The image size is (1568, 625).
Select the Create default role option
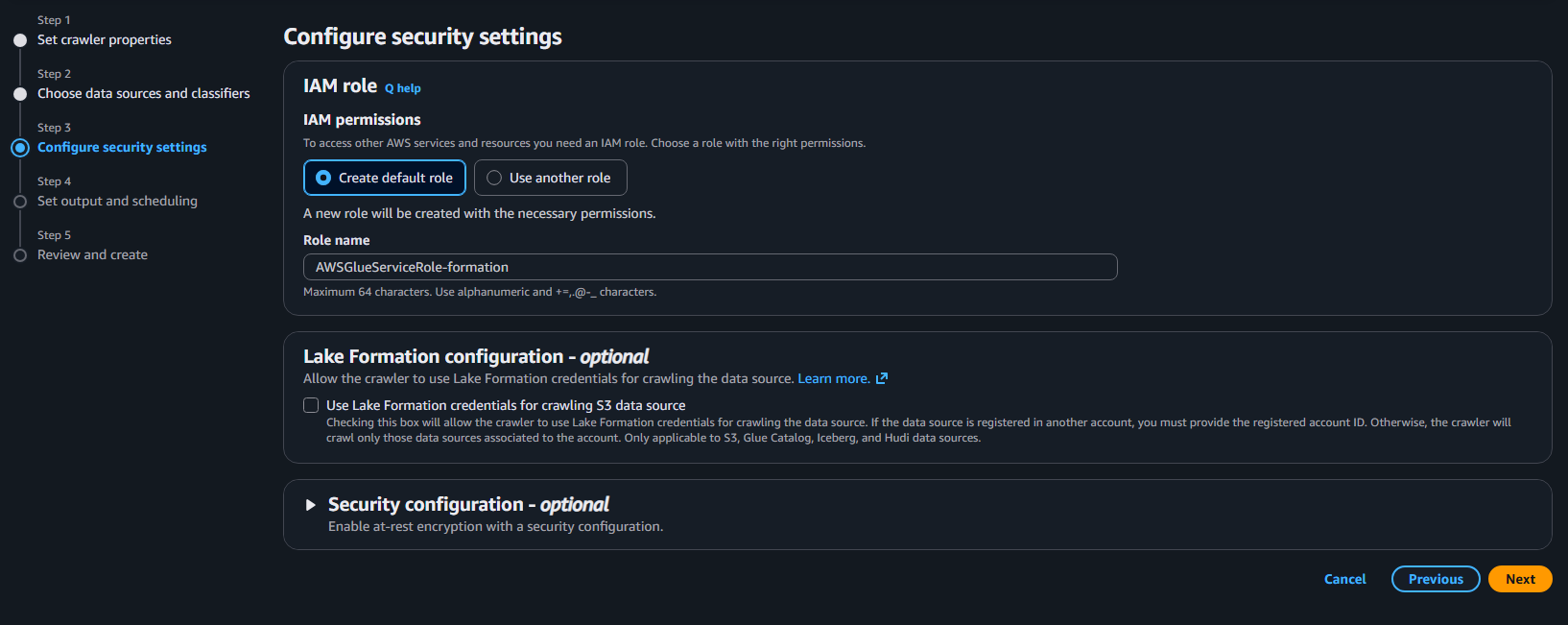click(385, 178)
